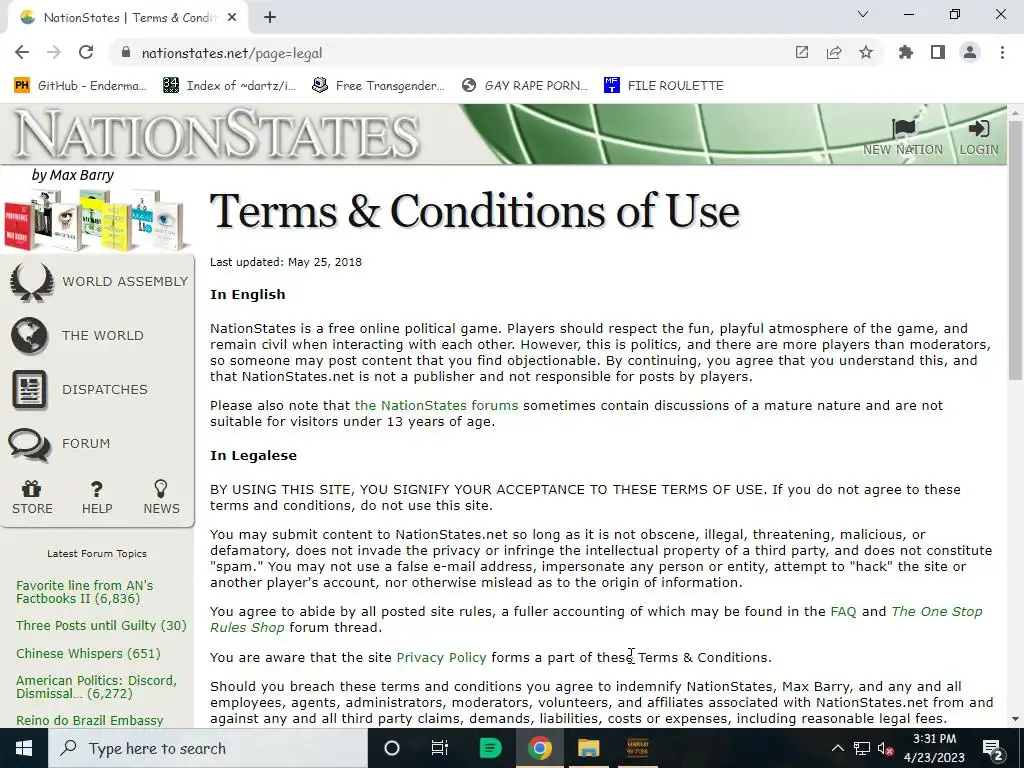Open Favorite line from AN's Factbooks topic

[85, 592]
